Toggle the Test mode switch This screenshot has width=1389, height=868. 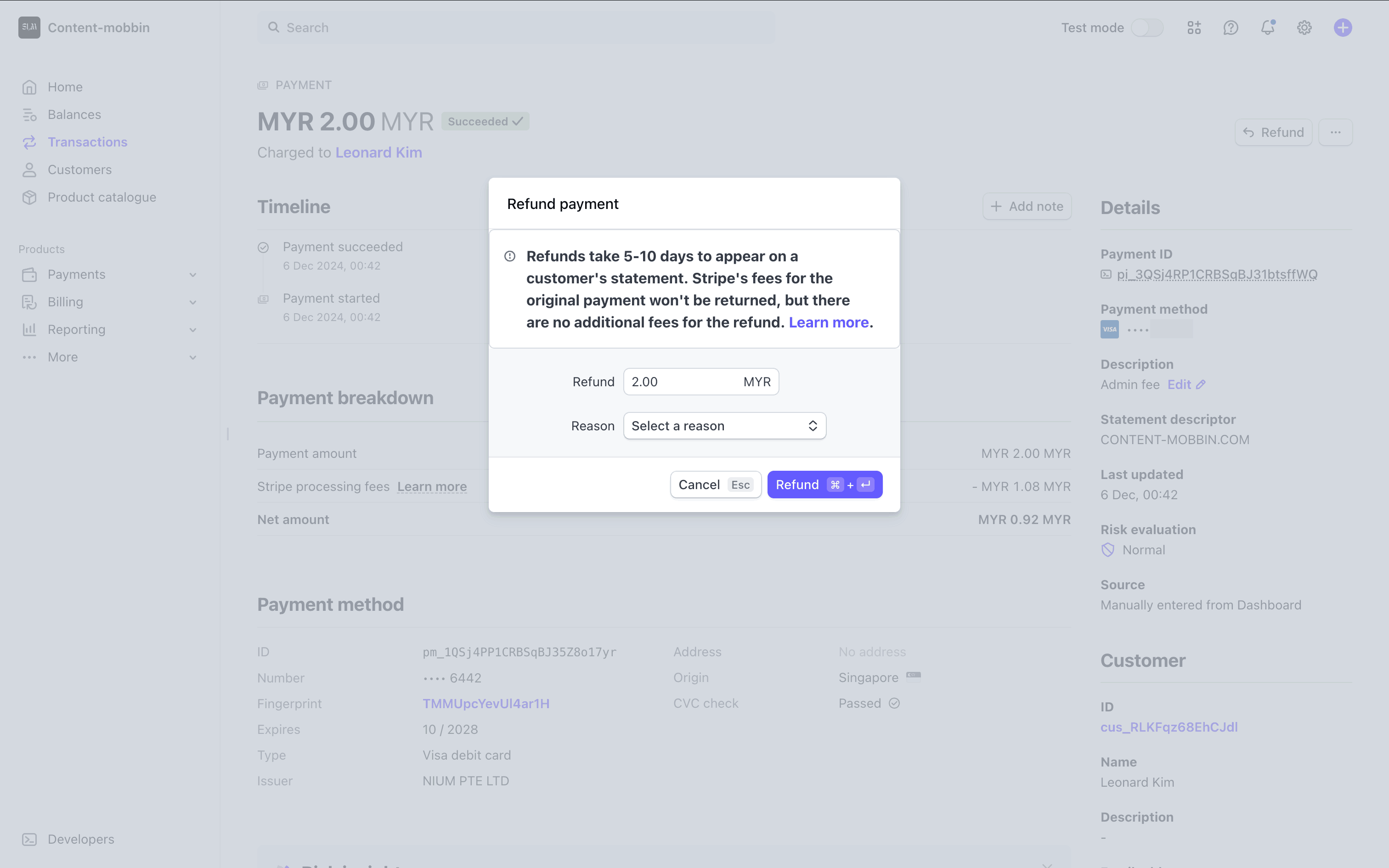pos(1147,28)
